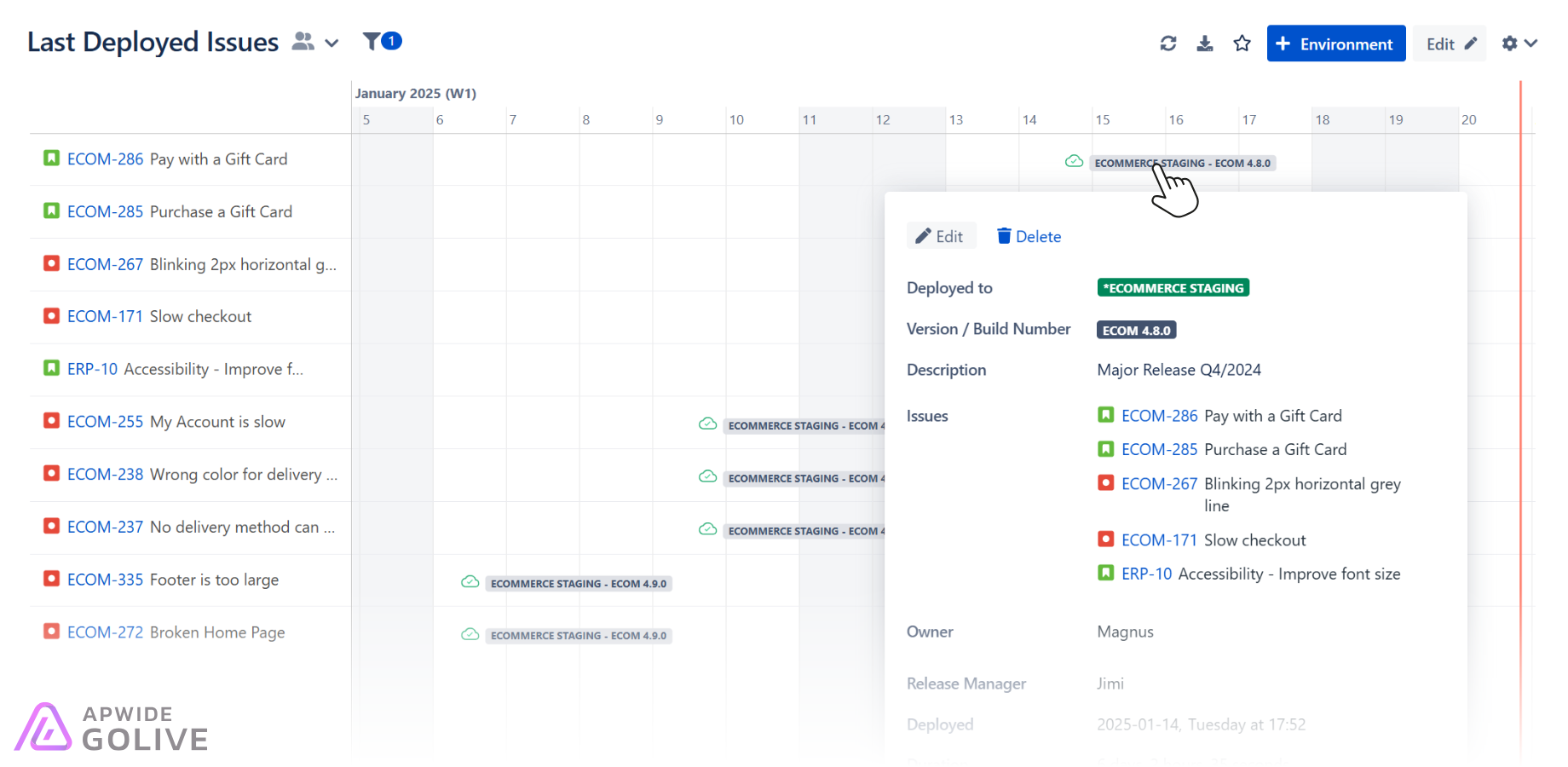
Task: Click the download export icon
Action: [1205, 43]
